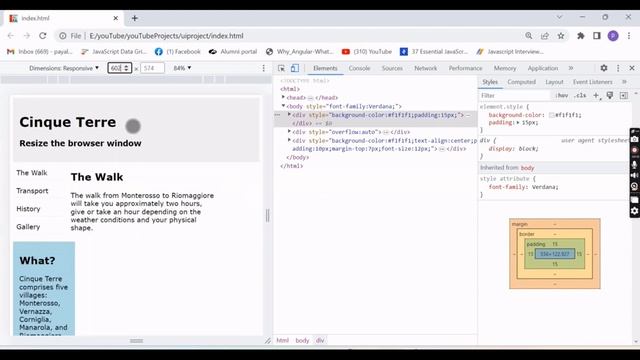
Task: Open Chrome three-dot menu
Action: point(629,36)
